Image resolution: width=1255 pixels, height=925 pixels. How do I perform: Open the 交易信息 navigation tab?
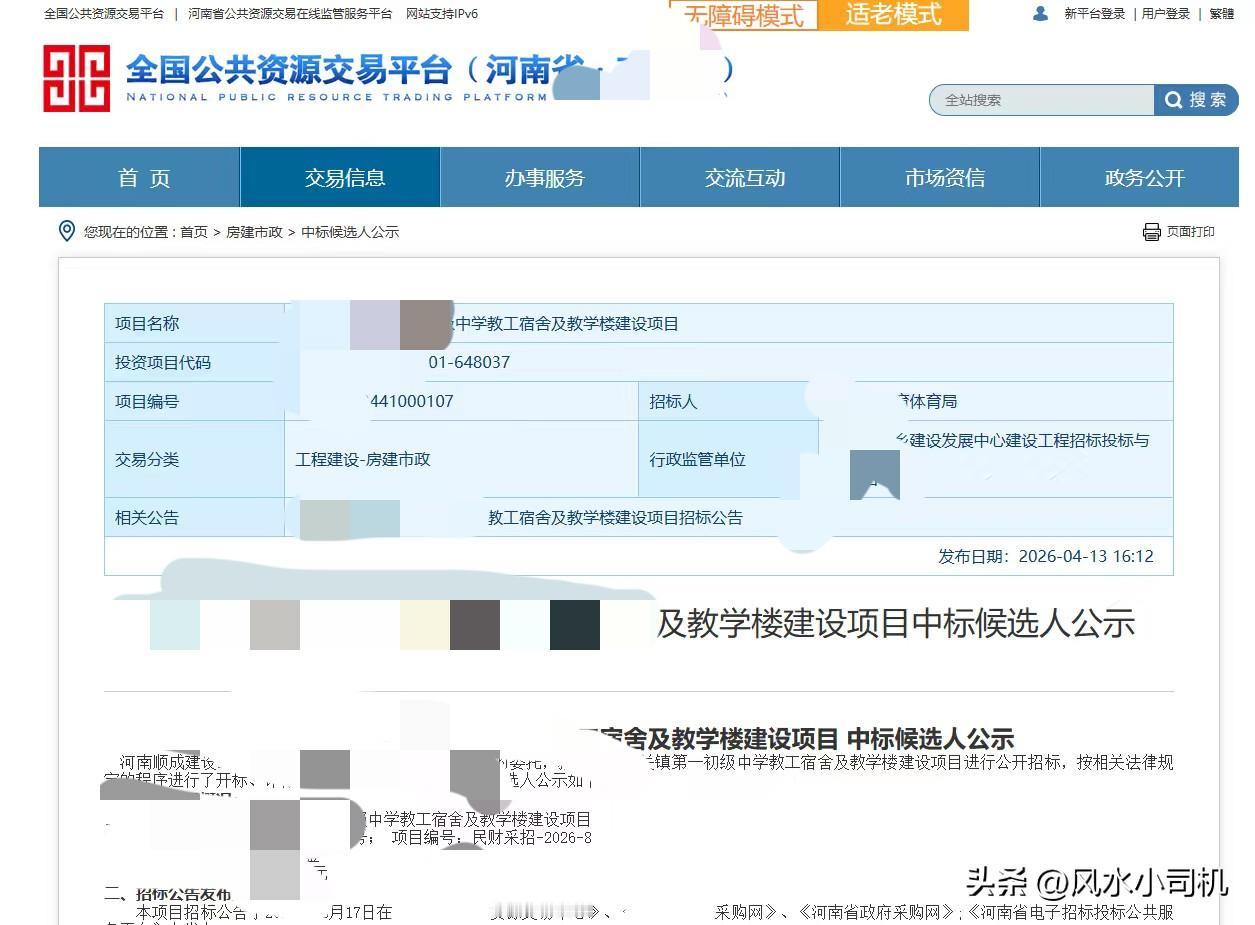pyautogui.click(x=340, y=177)
